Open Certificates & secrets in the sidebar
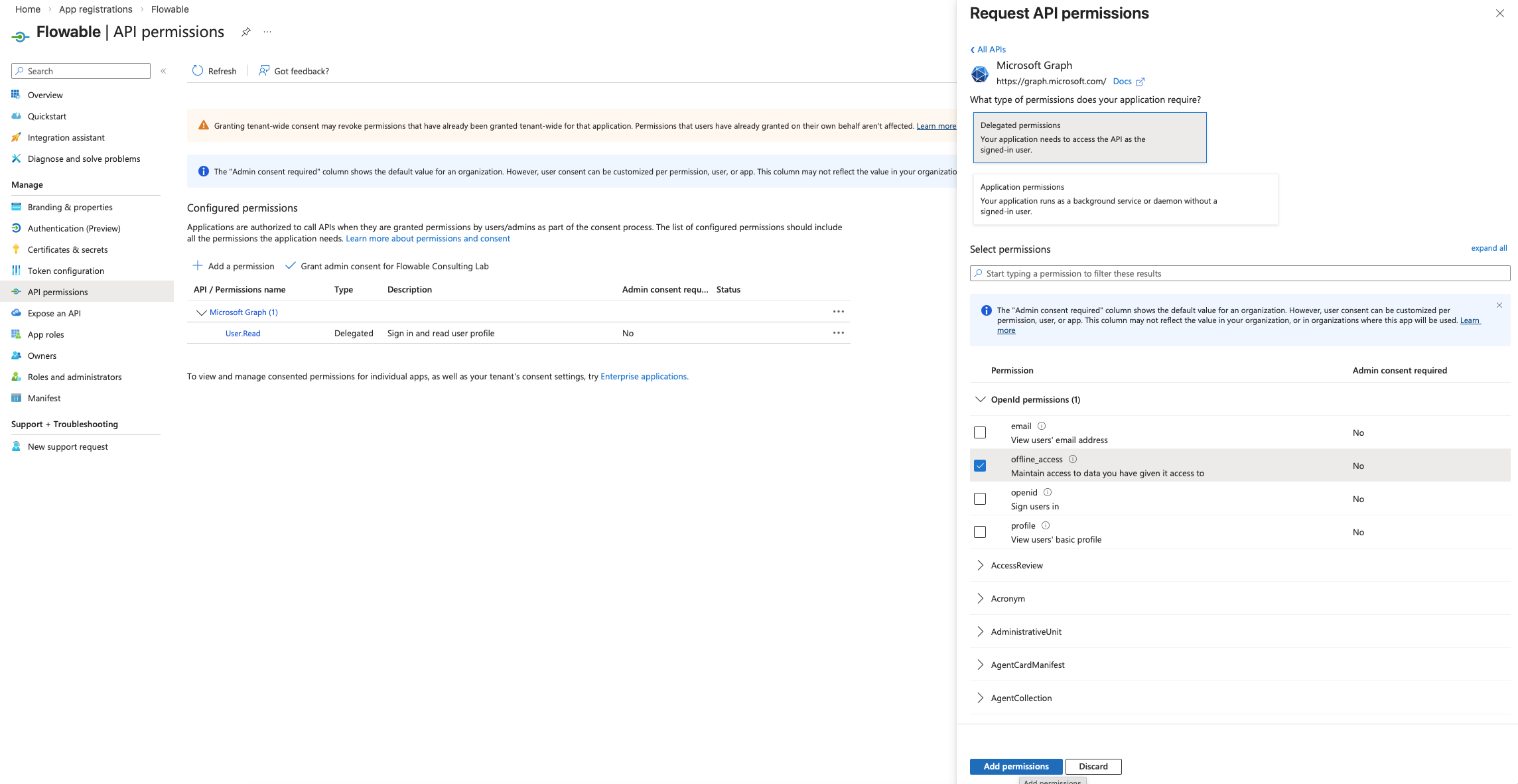 pyautogui.click(x=67, y=249)
